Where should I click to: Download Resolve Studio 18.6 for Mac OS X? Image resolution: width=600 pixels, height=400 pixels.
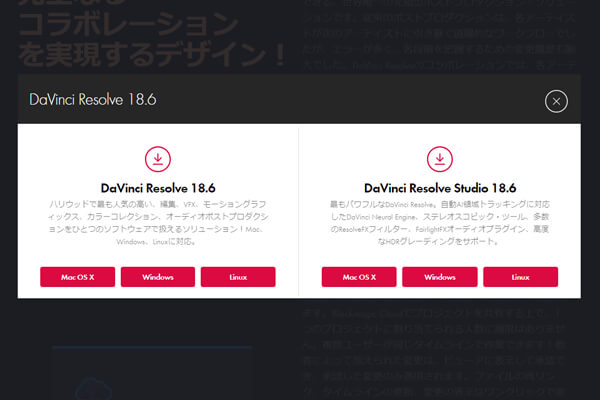tap(359, 277)
